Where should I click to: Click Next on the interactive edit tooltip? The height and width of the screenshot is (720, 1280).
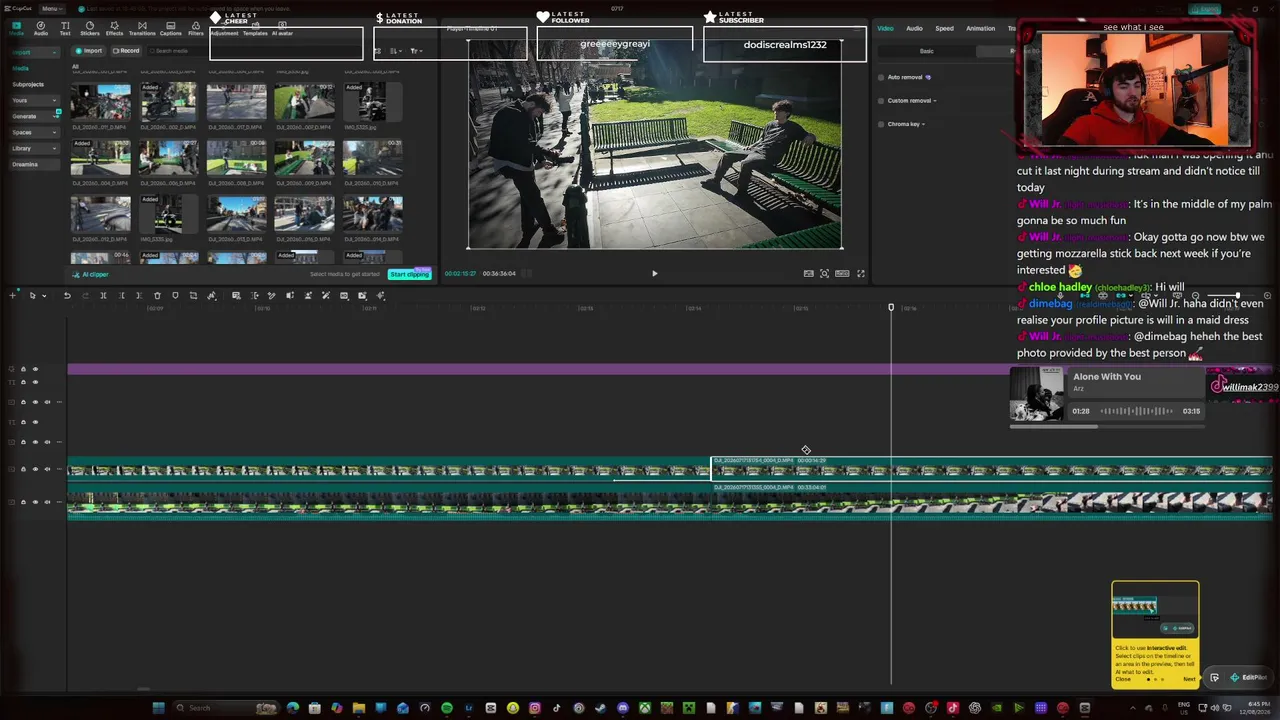(x=1190, y=679)
